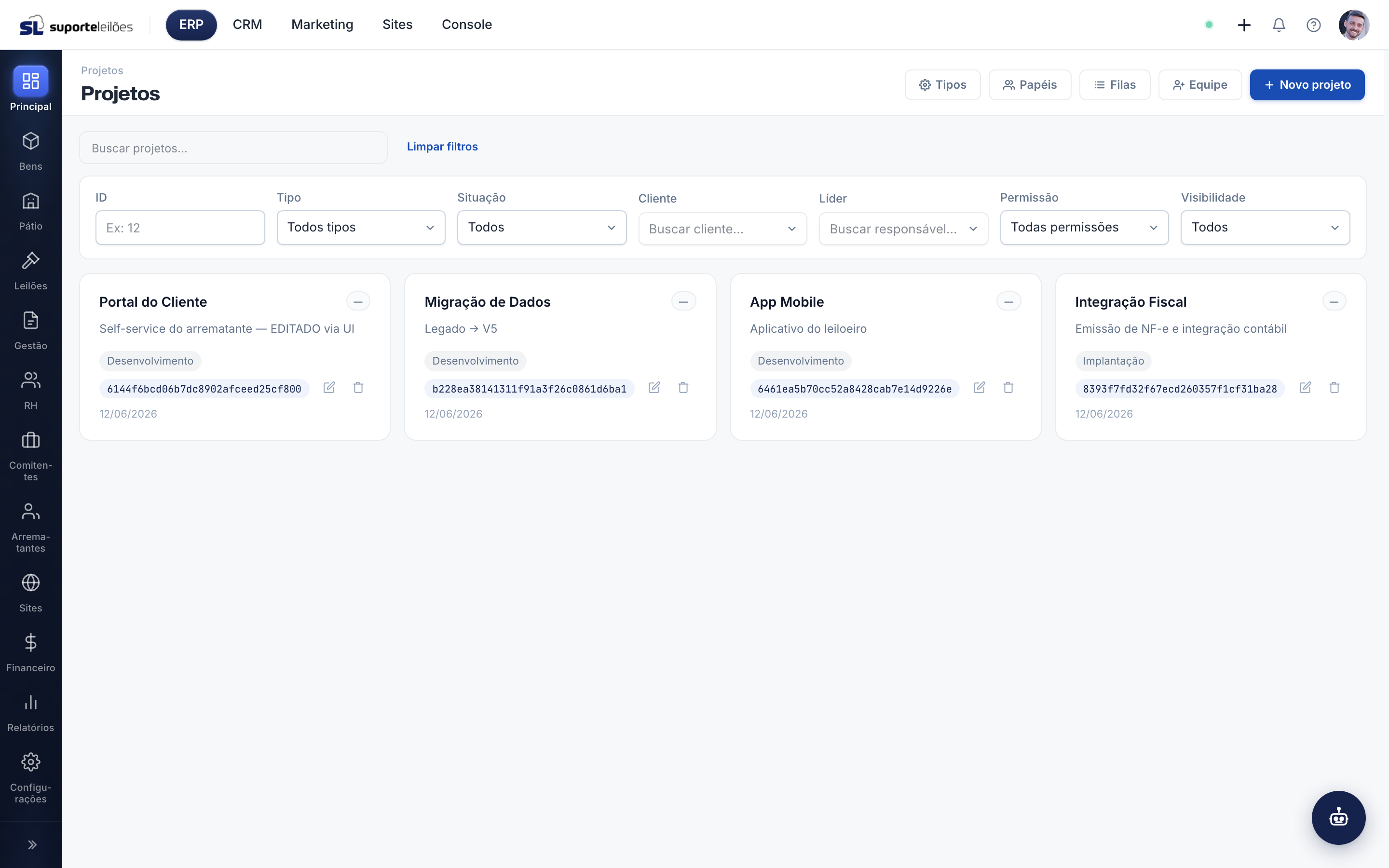
Task: Open the Portal do Cliente project title
Action: (x=153, y=302)
